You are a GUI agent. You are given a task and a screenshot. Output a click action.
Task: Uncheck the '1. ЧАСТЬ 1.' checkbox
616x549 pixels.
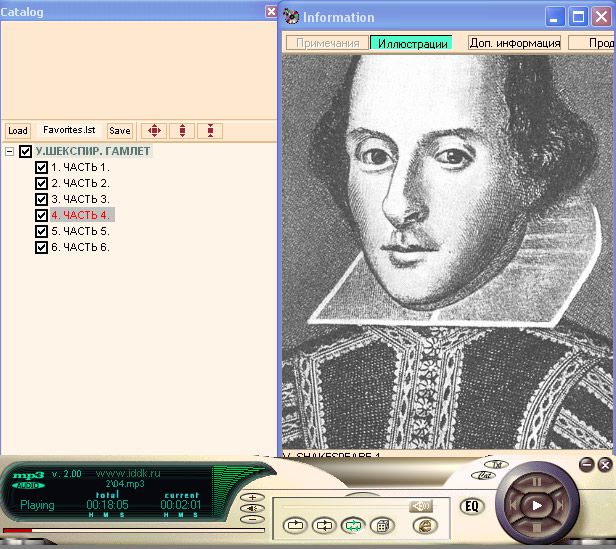click(41, 167)
